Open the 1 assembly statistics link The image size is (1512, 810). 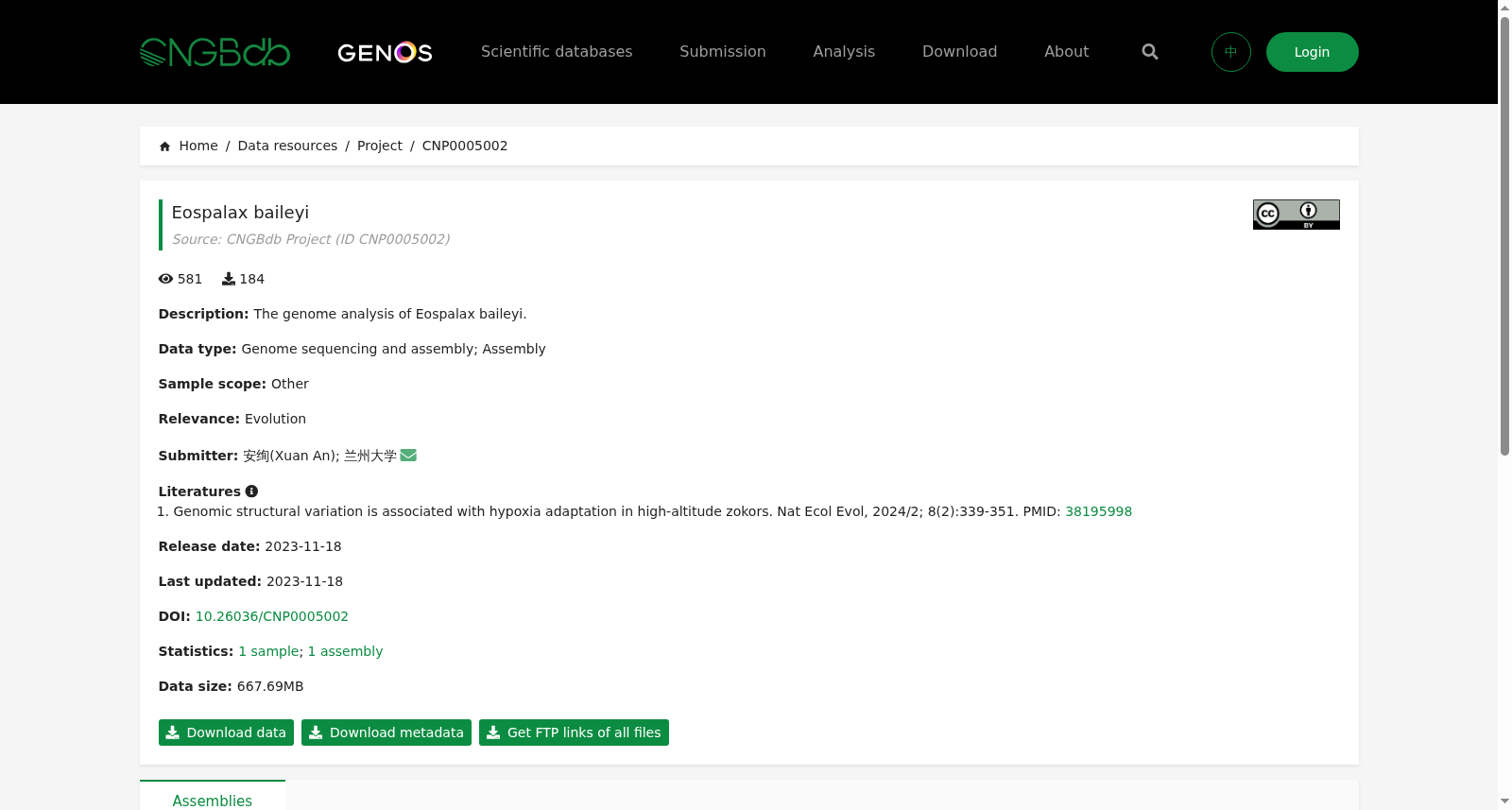click(x=346, y=651)
